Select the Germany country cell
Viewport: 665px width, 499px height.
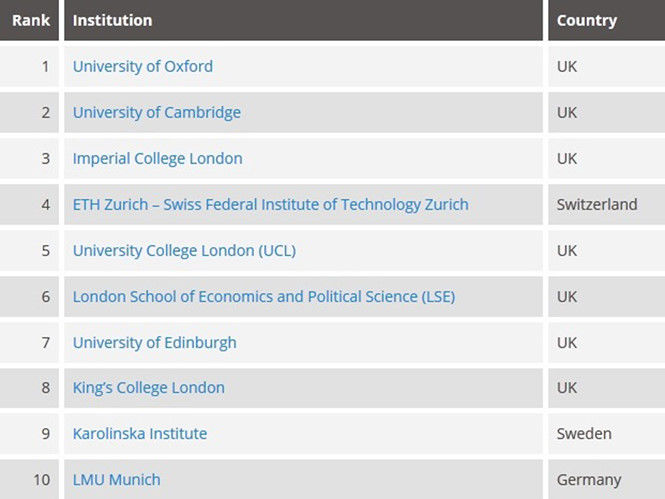(589, 480)
